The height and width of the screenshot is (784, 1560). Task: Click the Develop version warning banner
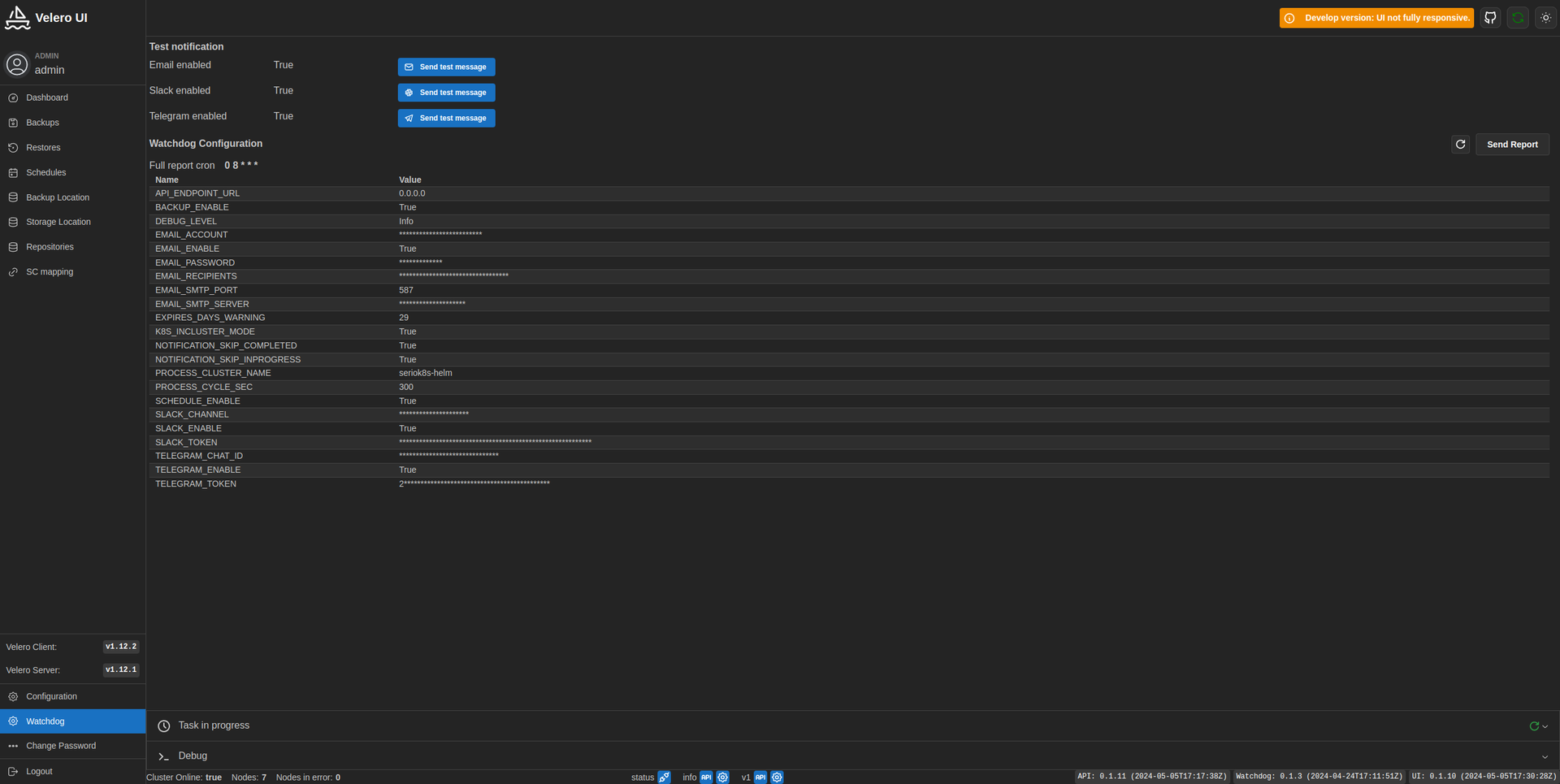[1376, 18]
